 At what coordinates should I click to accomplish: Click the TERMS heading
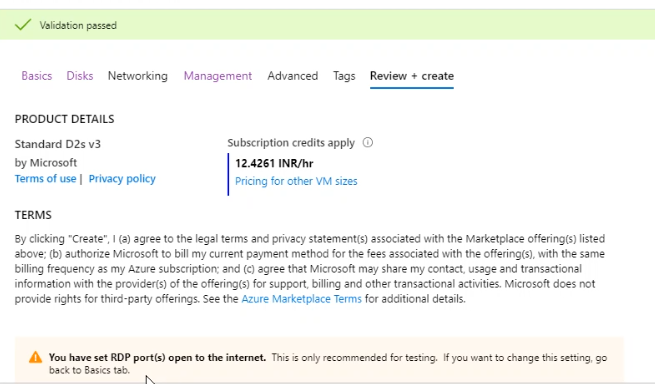33,215
